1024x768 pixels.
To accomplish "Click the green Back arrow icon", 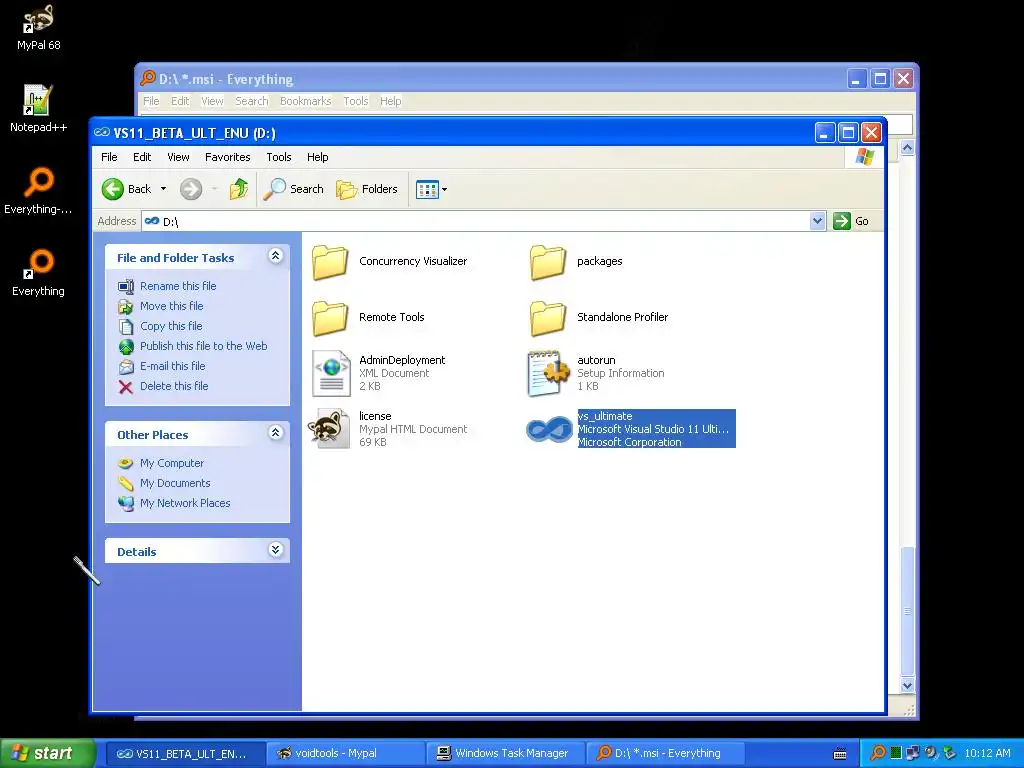I will 112,189.
